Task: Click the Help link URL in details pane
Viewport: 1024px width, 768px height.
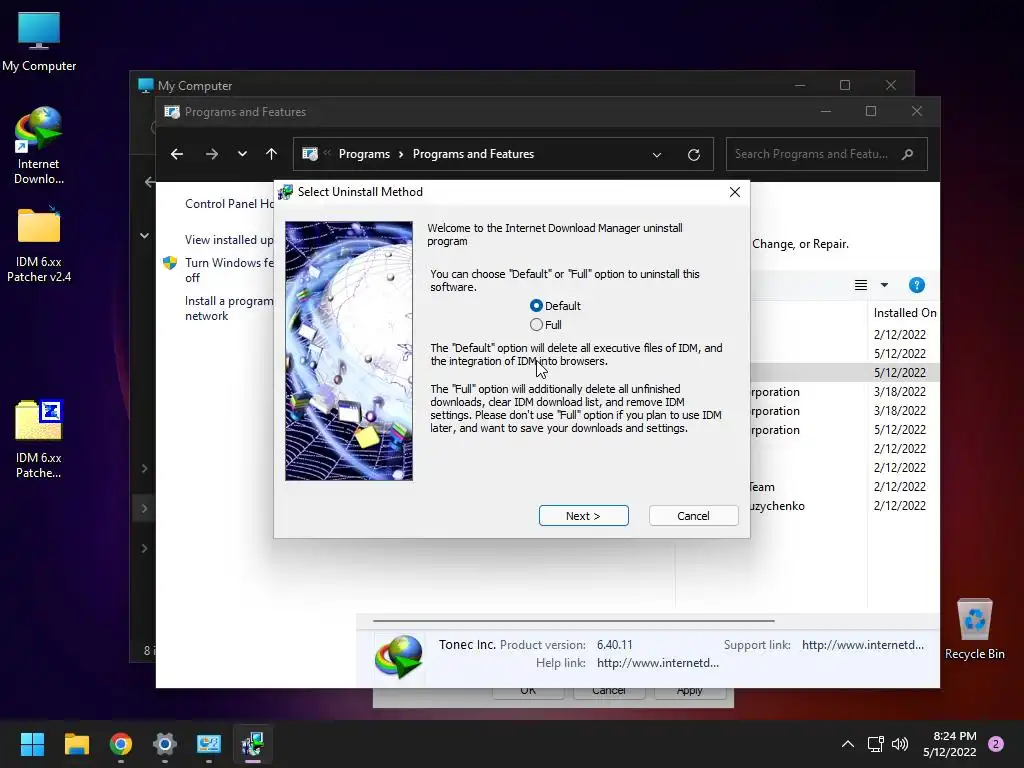Action: click(658, 663)
